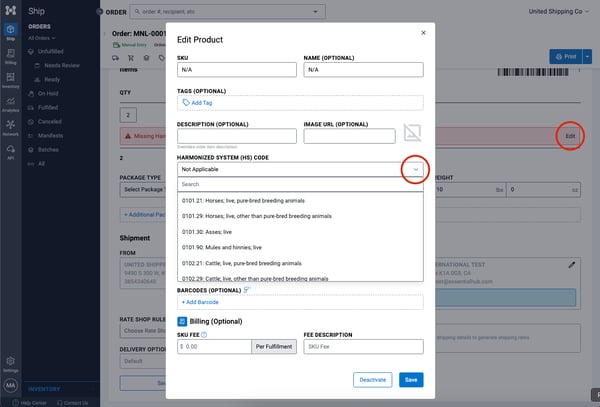Open Settings from the sidebar gear icon

10,362
